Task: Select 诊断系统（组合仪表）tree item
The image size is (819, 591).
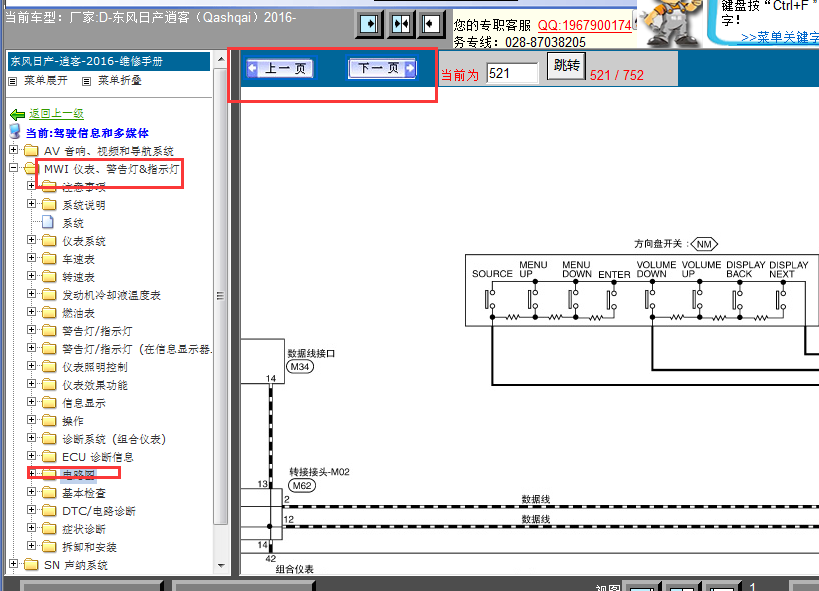Action: pos(114,439)
